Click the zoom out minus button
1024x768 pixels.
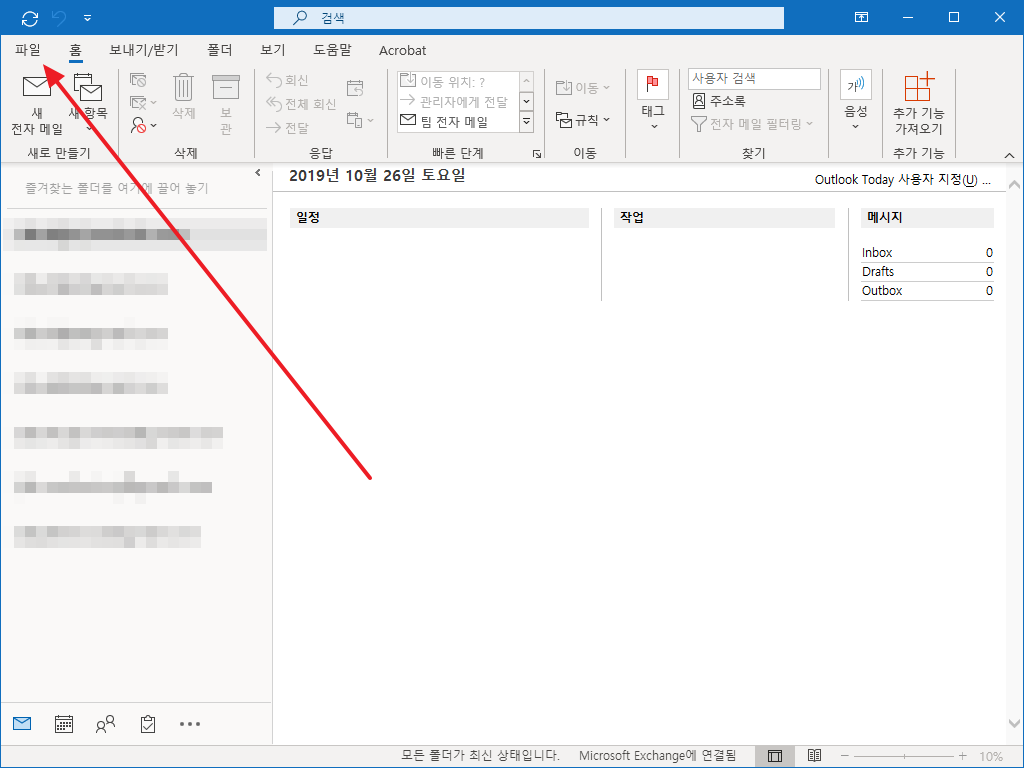pos(844,756)
